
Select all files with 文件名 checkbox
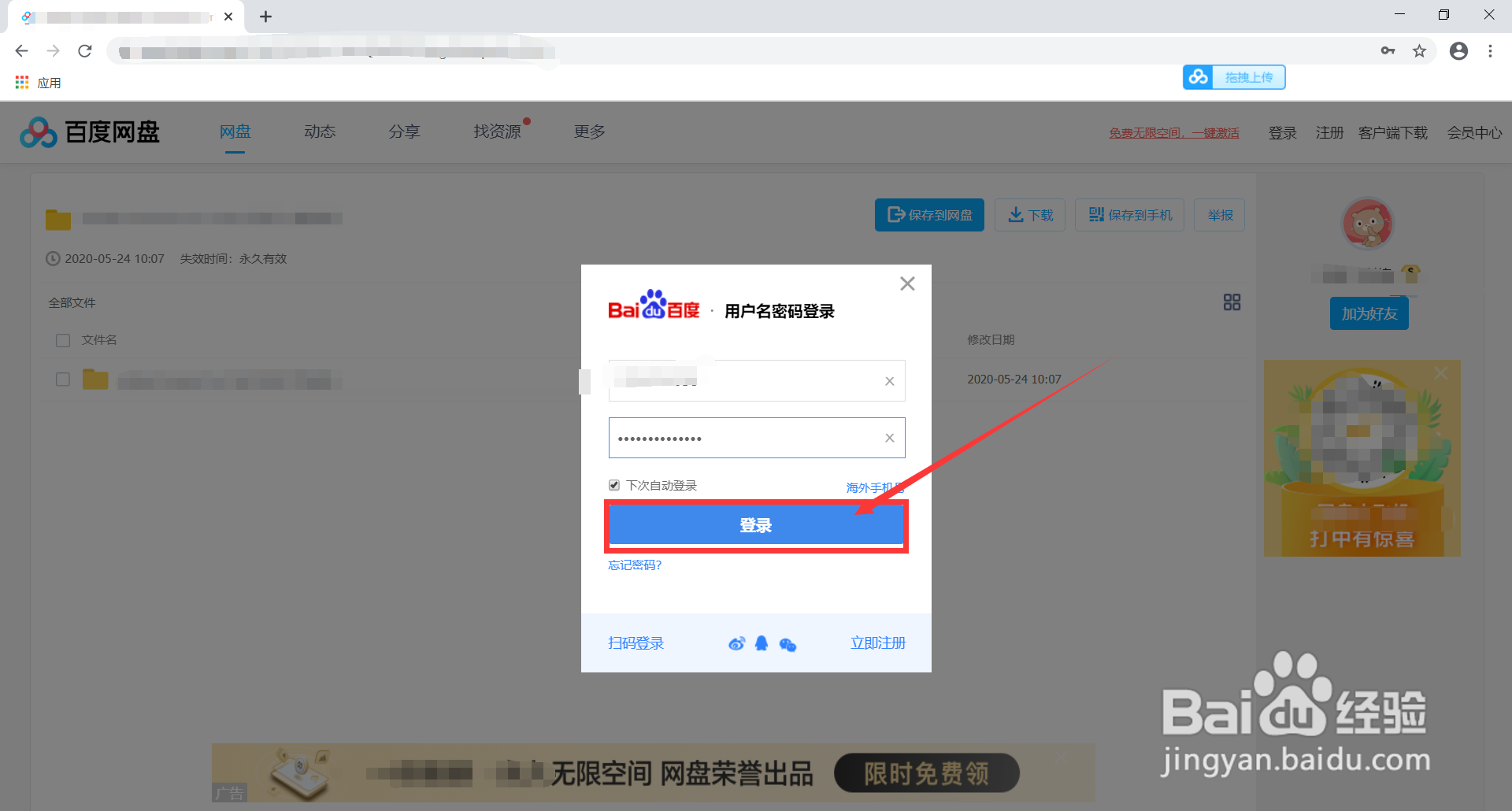pyautogui.click(x=63, y=340)
